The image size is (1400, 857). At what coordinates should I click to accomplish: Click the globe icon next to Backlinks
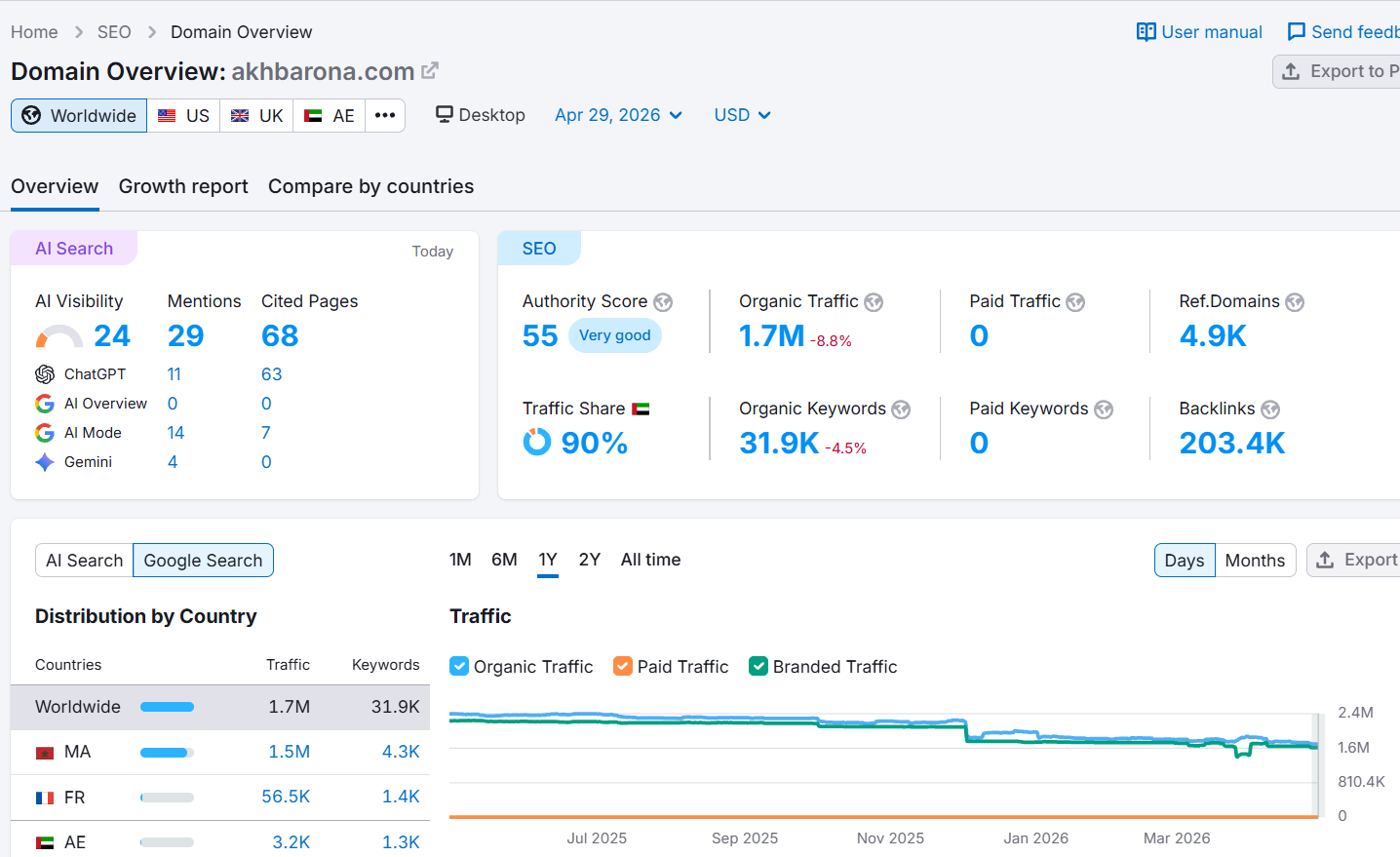click(1270, 409)
